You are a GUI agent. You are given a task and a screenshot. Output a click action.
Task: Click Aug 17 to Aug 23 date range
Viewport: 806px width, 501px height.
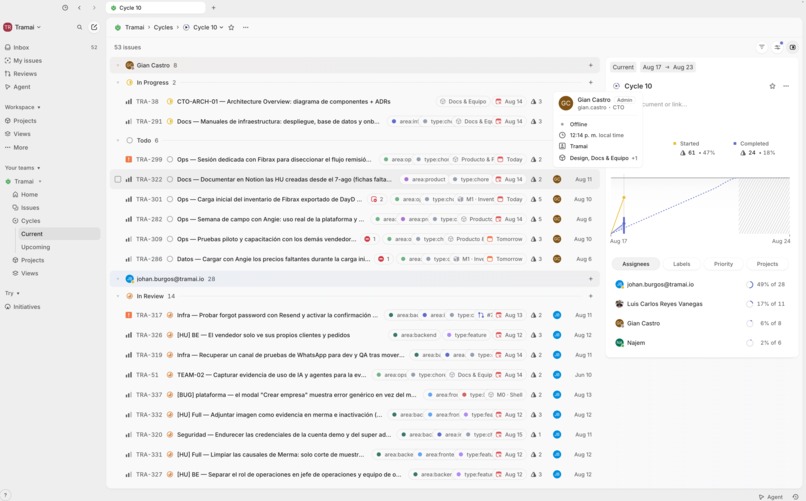point(668,67)
